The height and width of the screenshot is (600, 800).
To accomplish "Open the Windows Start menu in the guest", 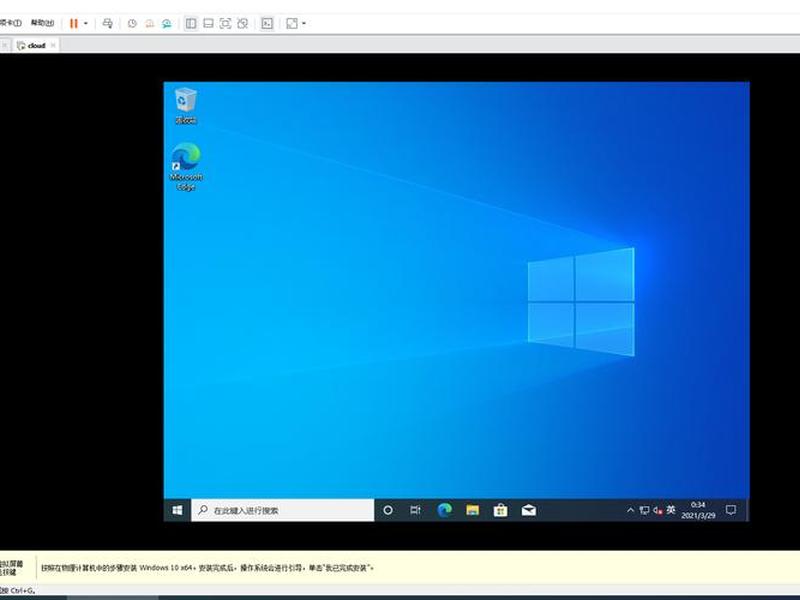I will pyautogui.click(x=178, y=510).
